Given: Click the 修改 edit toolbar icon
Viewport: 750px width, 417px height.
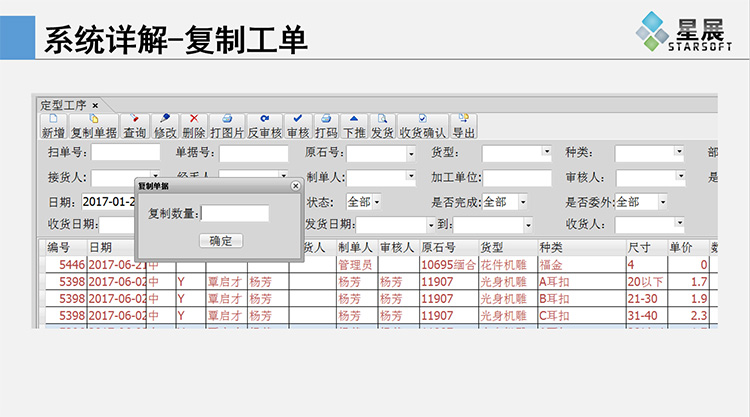Looking at the screenshot, I should [x=165, y=126].
